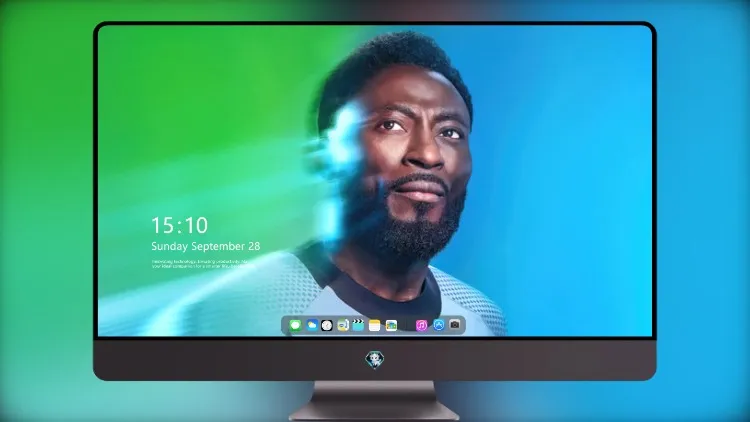
Task: Launch the Weather app from the dock
Action: [x=311, y=325]
